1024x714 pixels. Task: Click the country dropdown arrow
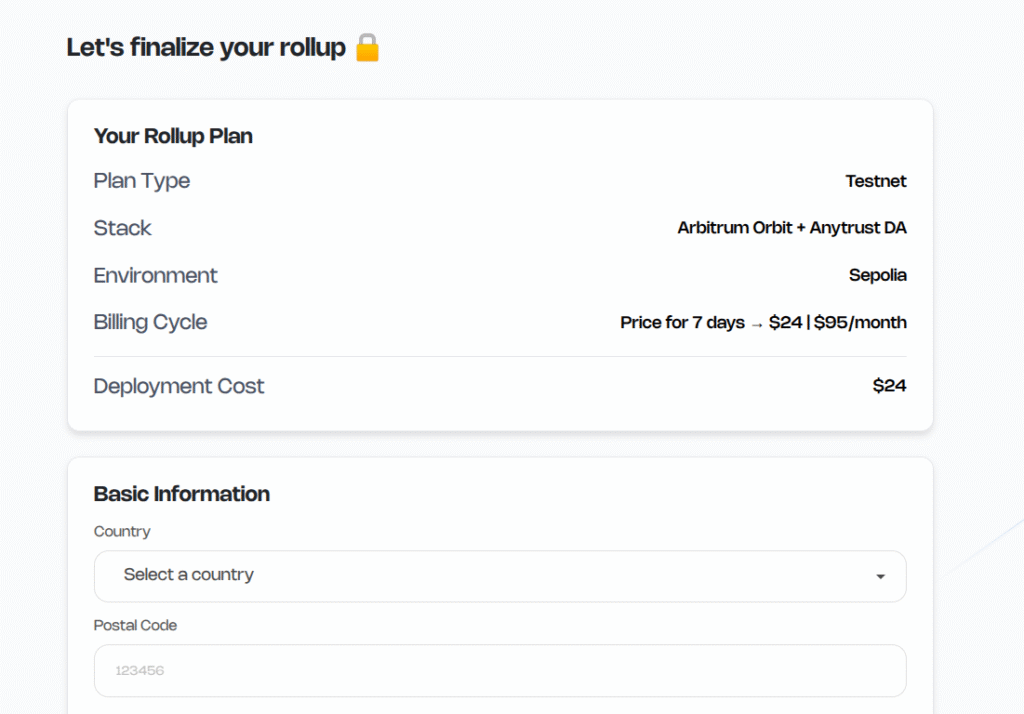pyautogui.click(x=880, y=576)
